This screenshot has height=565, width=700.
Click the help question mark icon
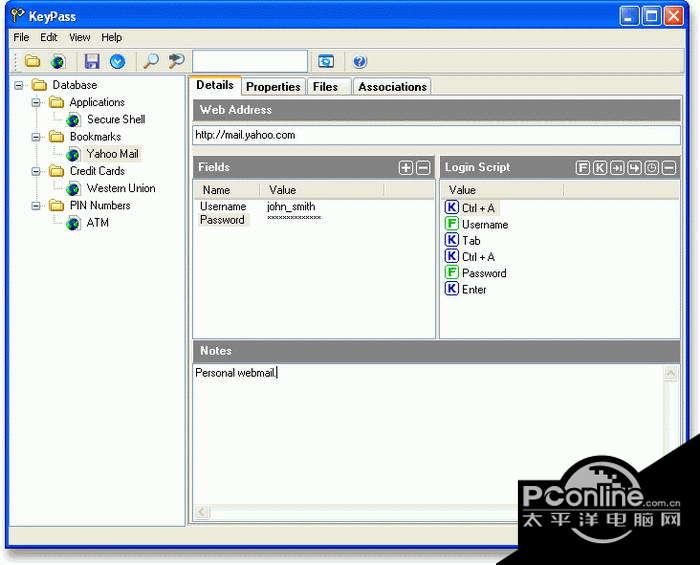click(359, 61)
